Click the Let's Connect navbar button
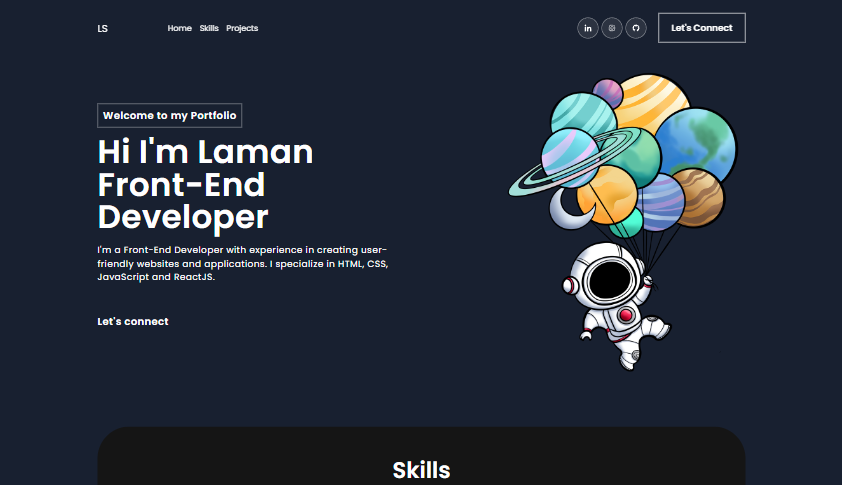 [701, 28]
